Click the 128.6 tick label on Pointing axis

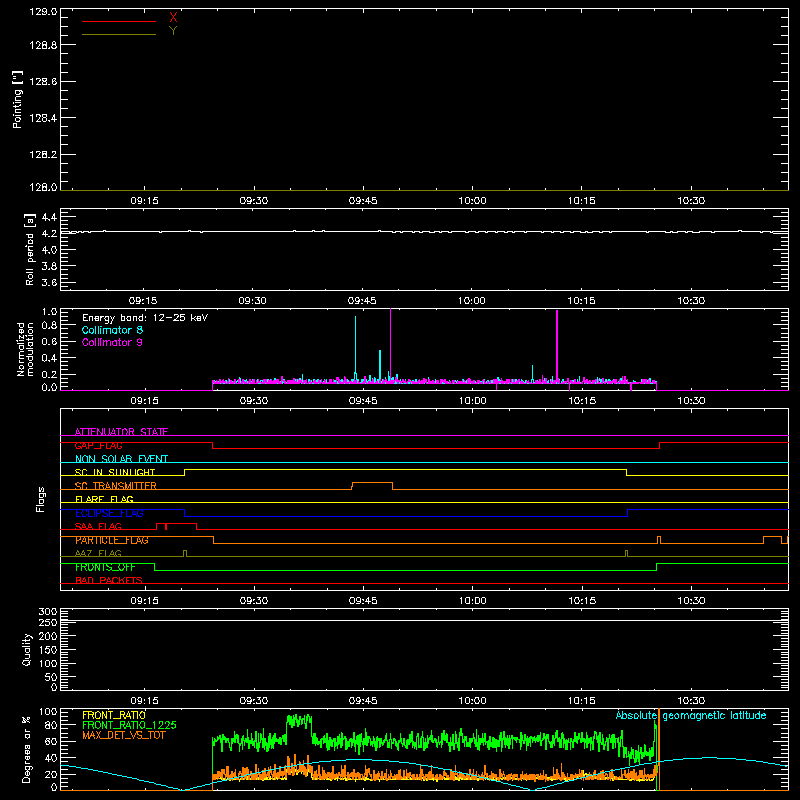[43, 82]
